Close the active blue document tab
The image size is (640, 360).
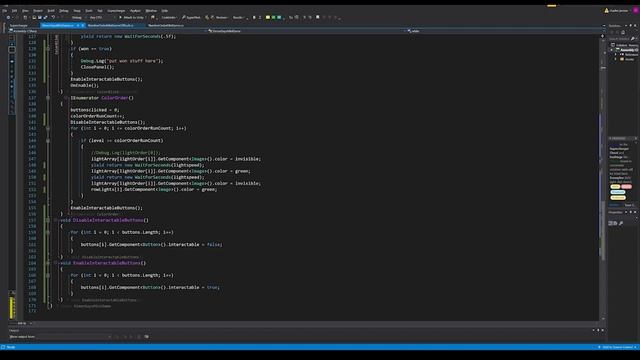point(82,25)
